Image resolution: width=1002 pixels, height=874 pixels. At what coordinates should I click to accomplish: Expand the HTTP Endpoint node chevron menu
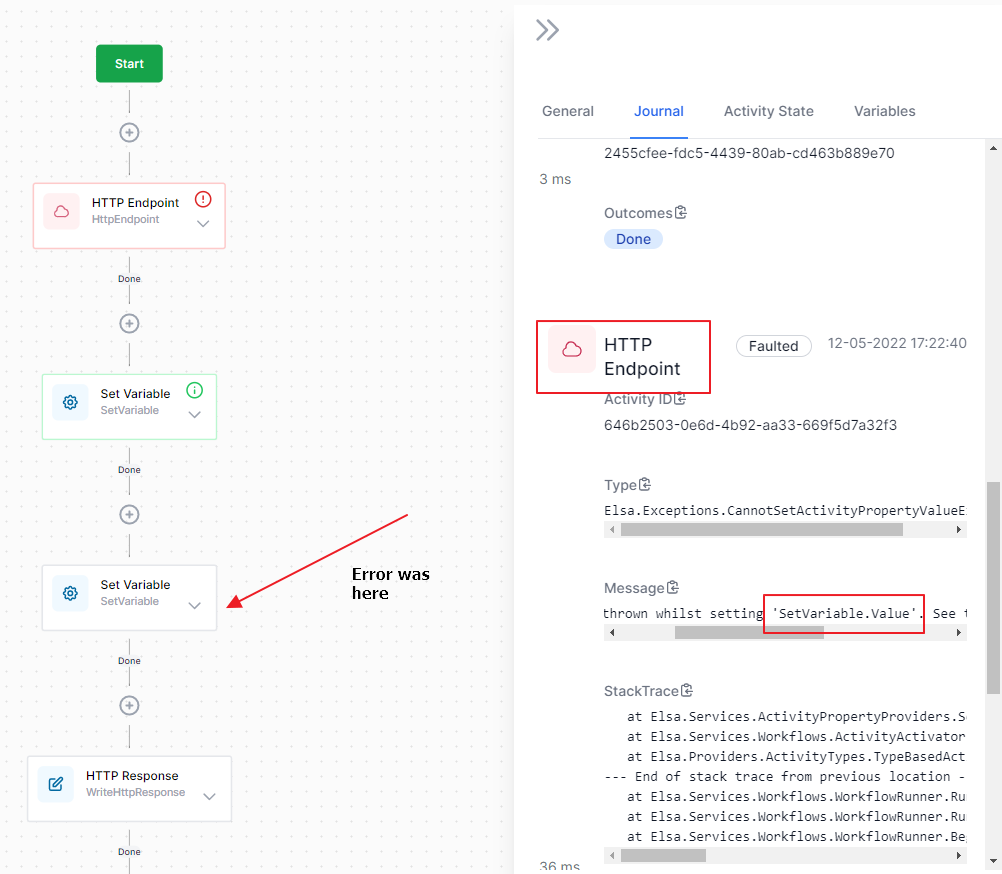pyautogui.click(x=203, y=224)
